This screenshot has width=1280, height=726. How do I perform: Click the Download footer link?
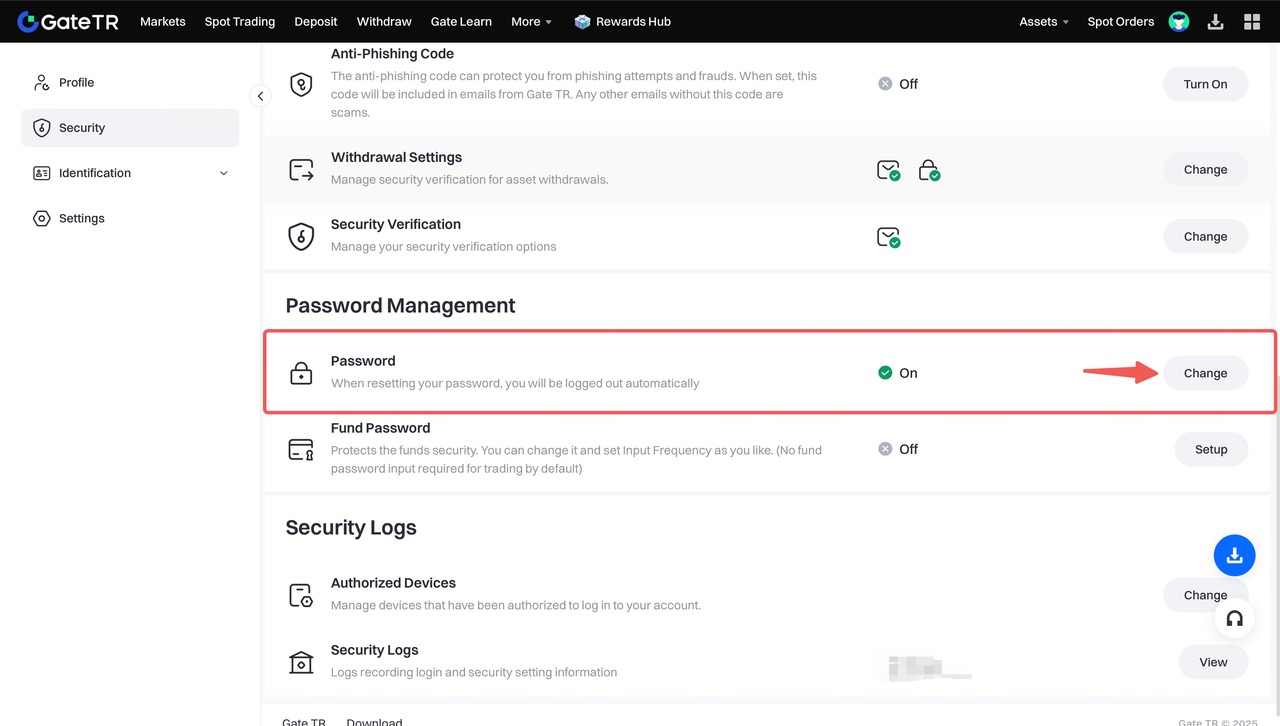374,721
